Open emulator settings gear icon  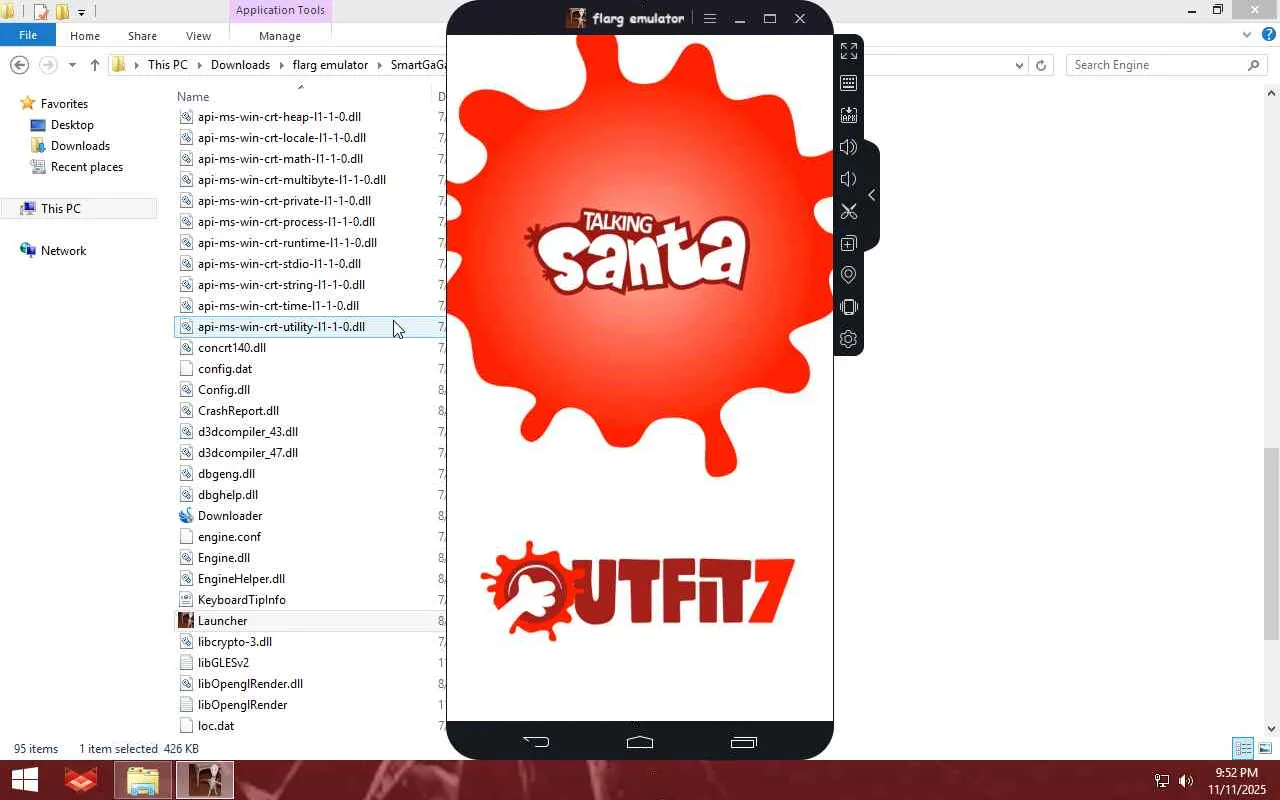click(849, 339)
